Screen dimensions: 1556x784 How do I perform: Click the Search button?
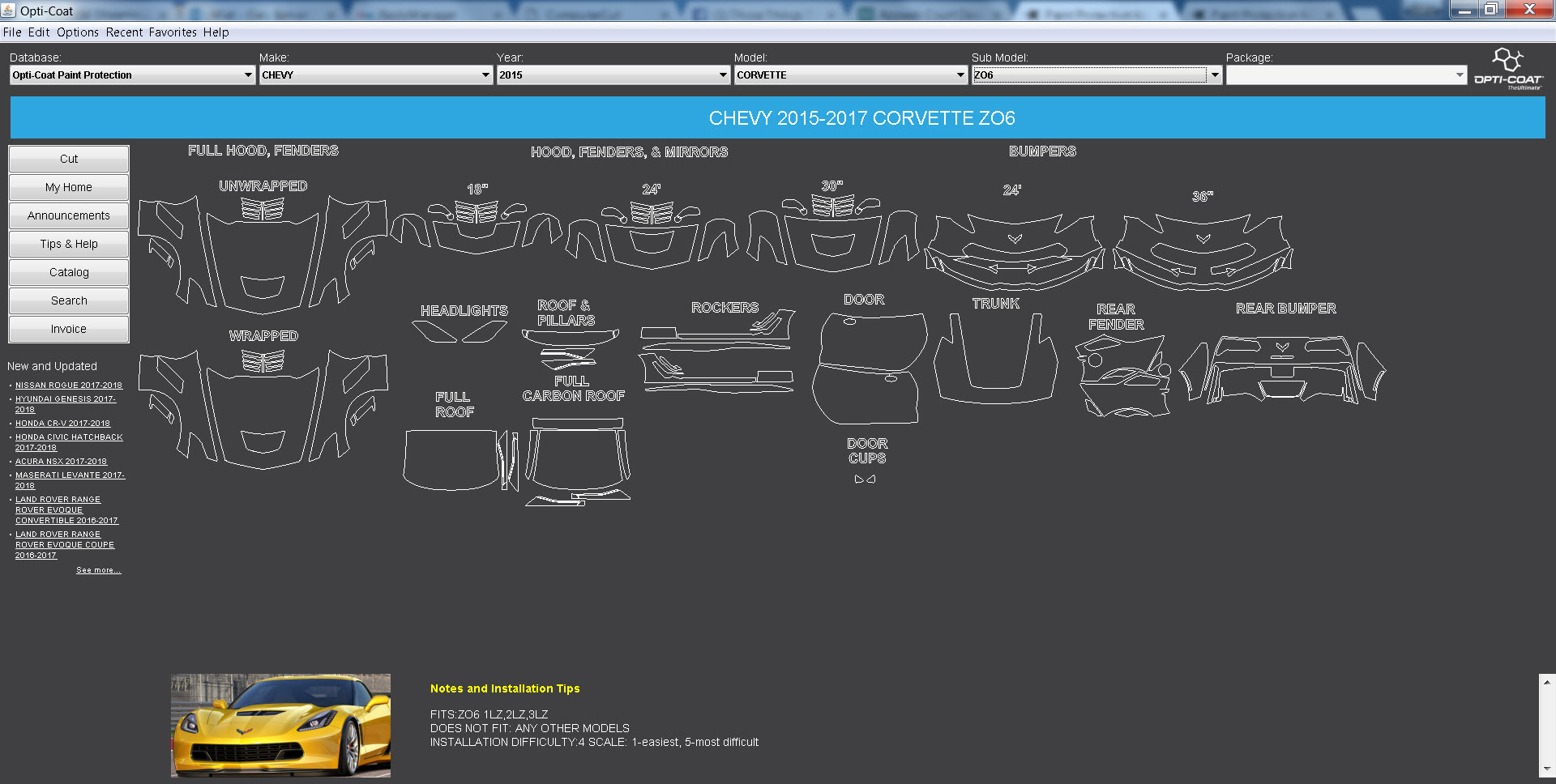coord(69,300)
